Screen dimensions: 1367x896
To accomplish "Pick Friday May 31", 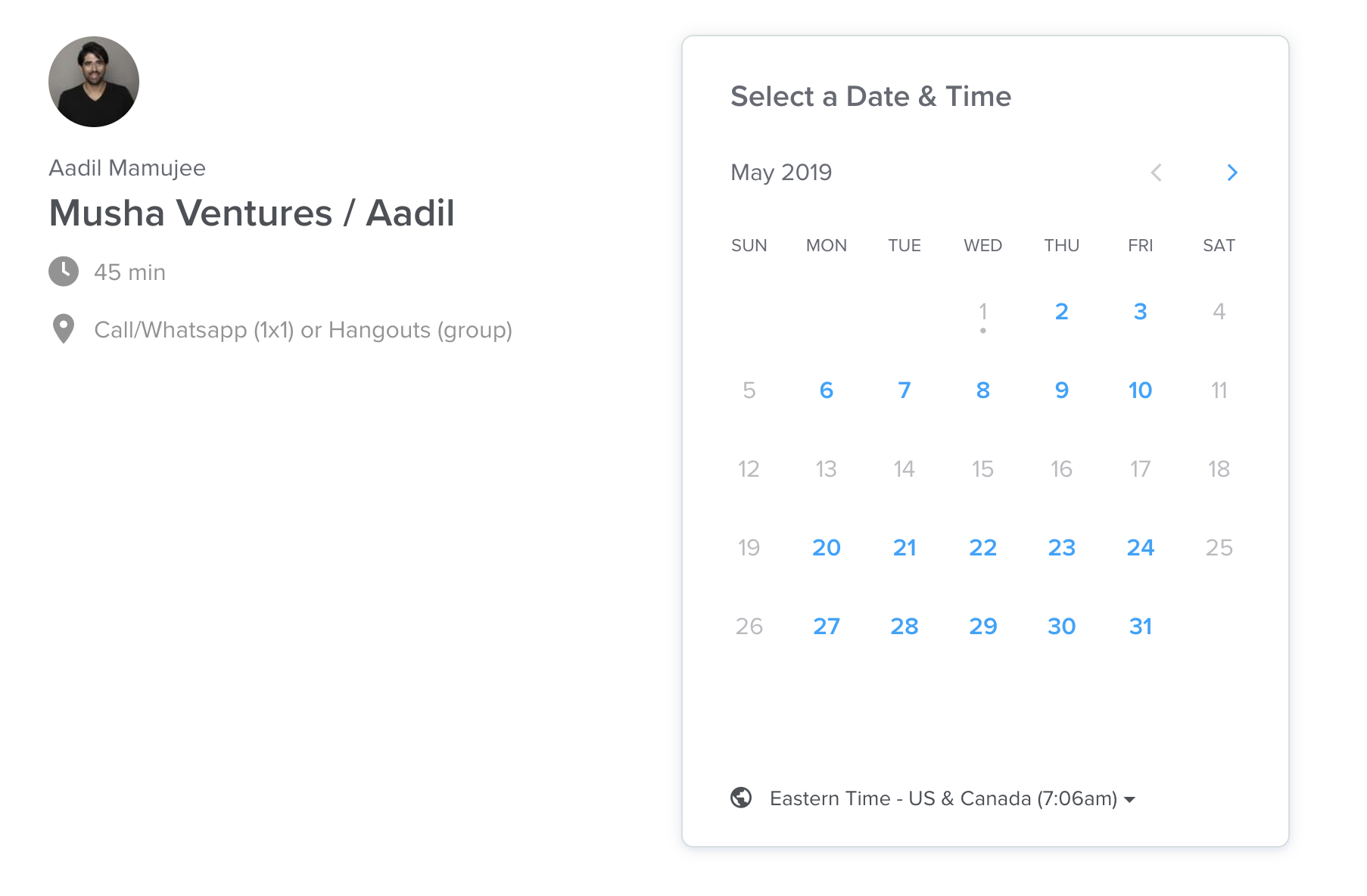I will coord(1140,627).
